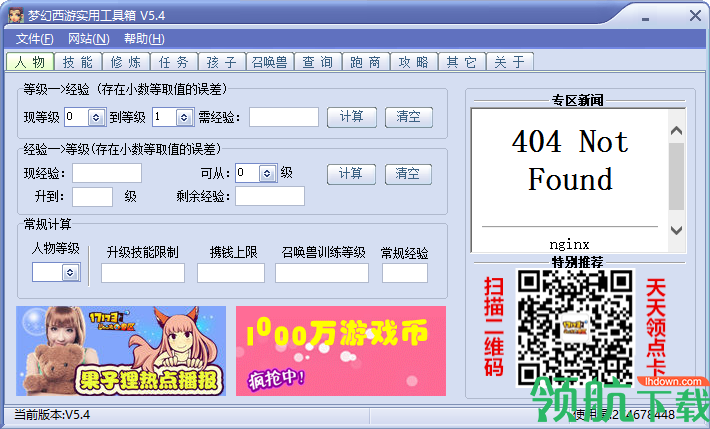Switch to the 任务 tab

tap(174, 62)
